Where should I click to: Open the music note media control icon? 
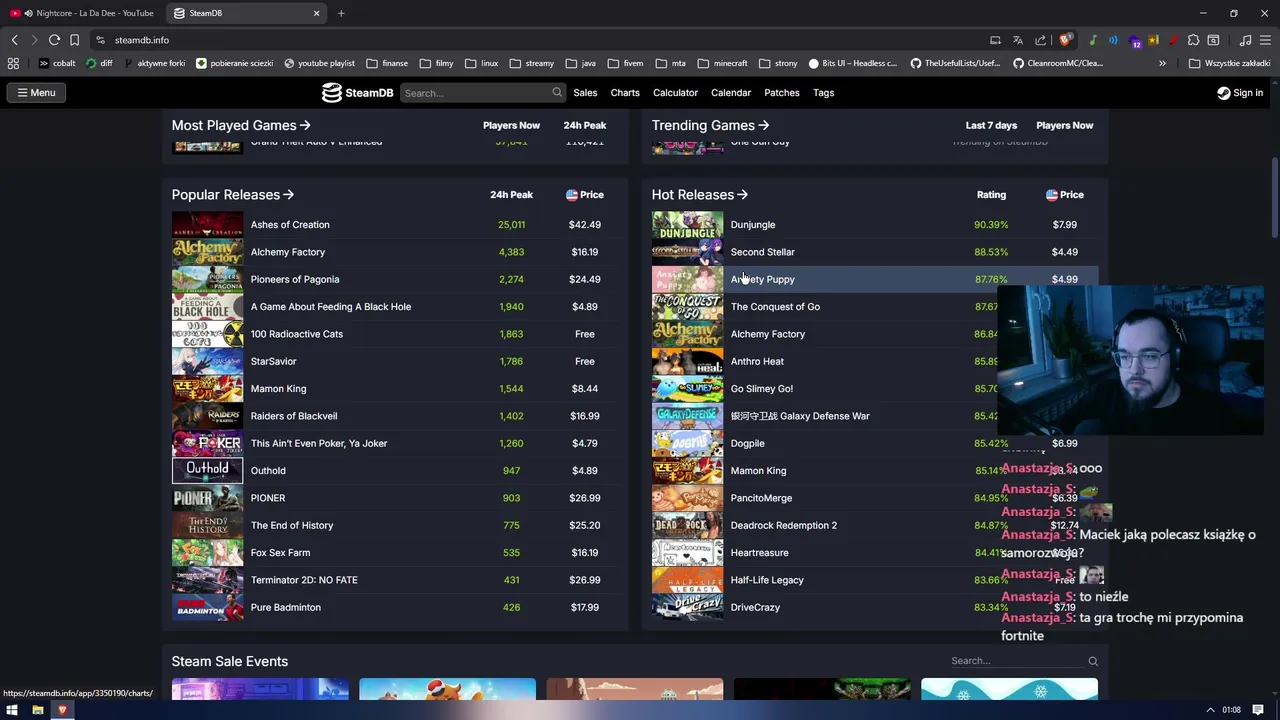1245,40
